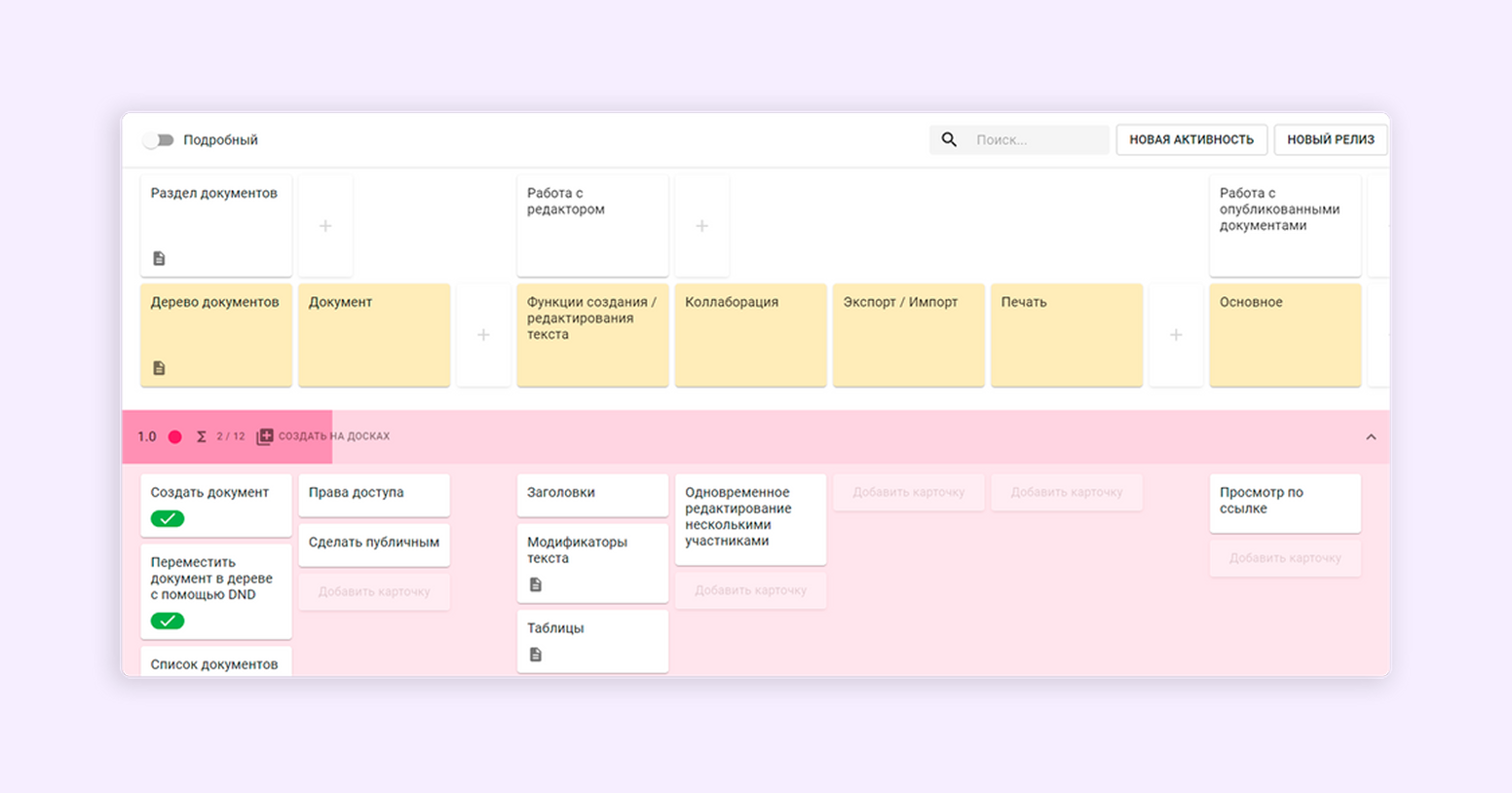Add step with plus after Печать card
The width and height of the screenshot is (1512, 793).
point(1176,335)
